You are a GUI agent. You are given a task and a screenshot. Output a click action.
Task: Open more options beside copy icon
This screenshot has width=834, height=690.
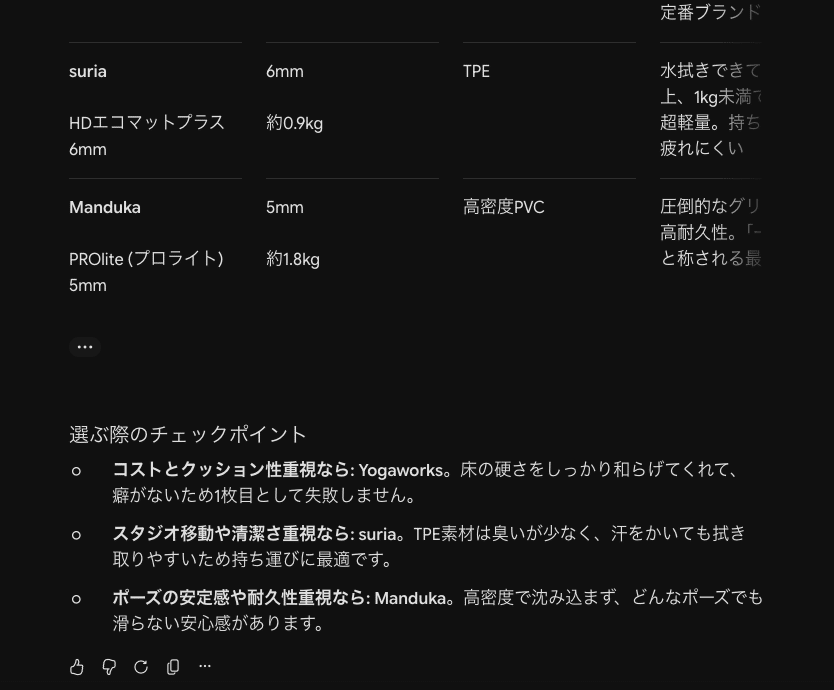pos(205,666)
